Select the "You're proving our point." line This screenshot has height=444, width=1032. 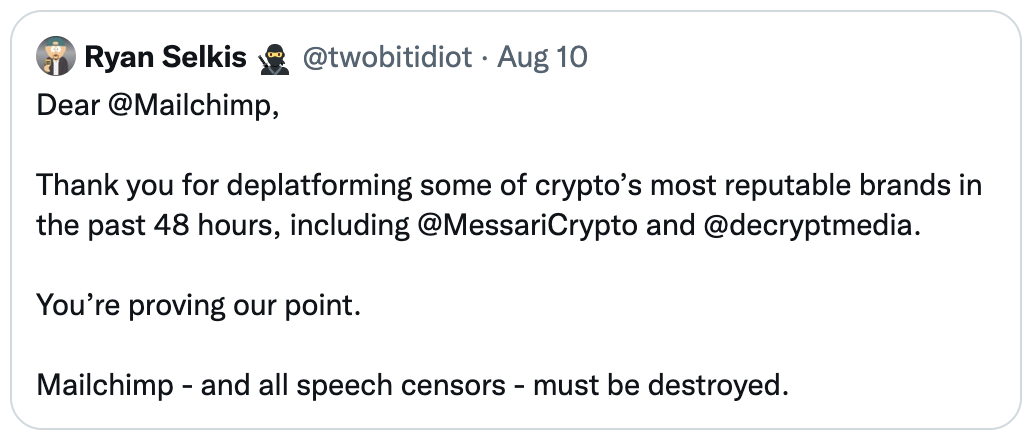pos(197,306)
